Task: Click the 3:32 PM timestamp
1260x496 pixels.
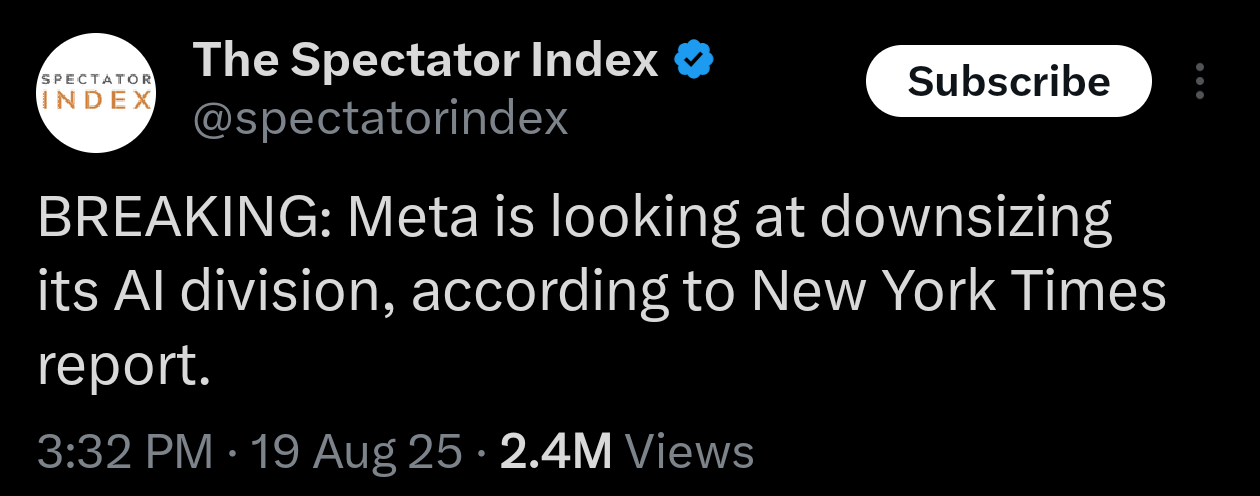Action: 125,451
